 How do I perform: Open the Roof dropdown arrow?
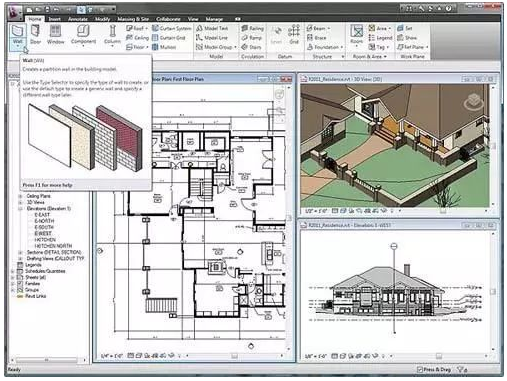(147, 29)
